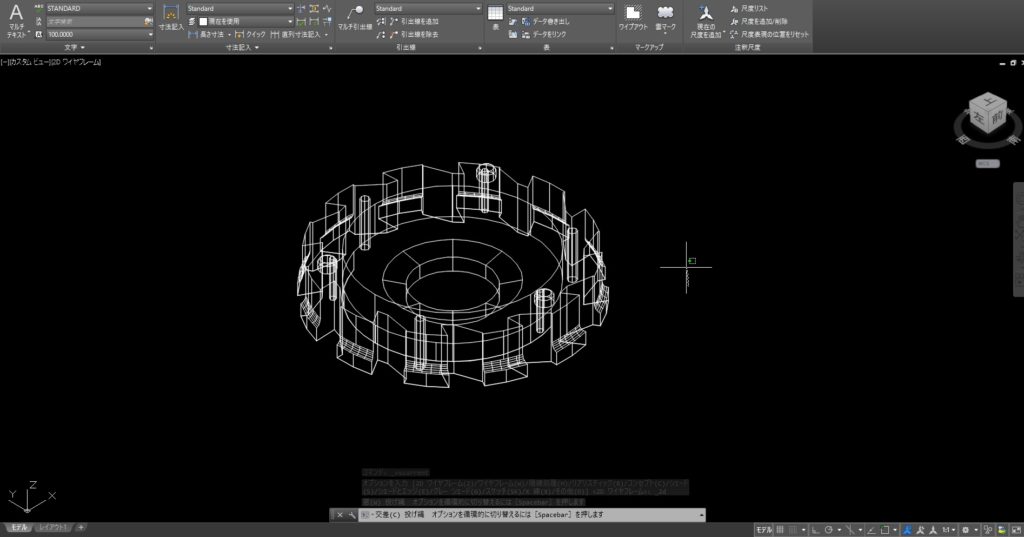This screenshot has height=537, width=1024.
Task: Open the dimension style Standard dropdown
Action: [x=240, y=8]
